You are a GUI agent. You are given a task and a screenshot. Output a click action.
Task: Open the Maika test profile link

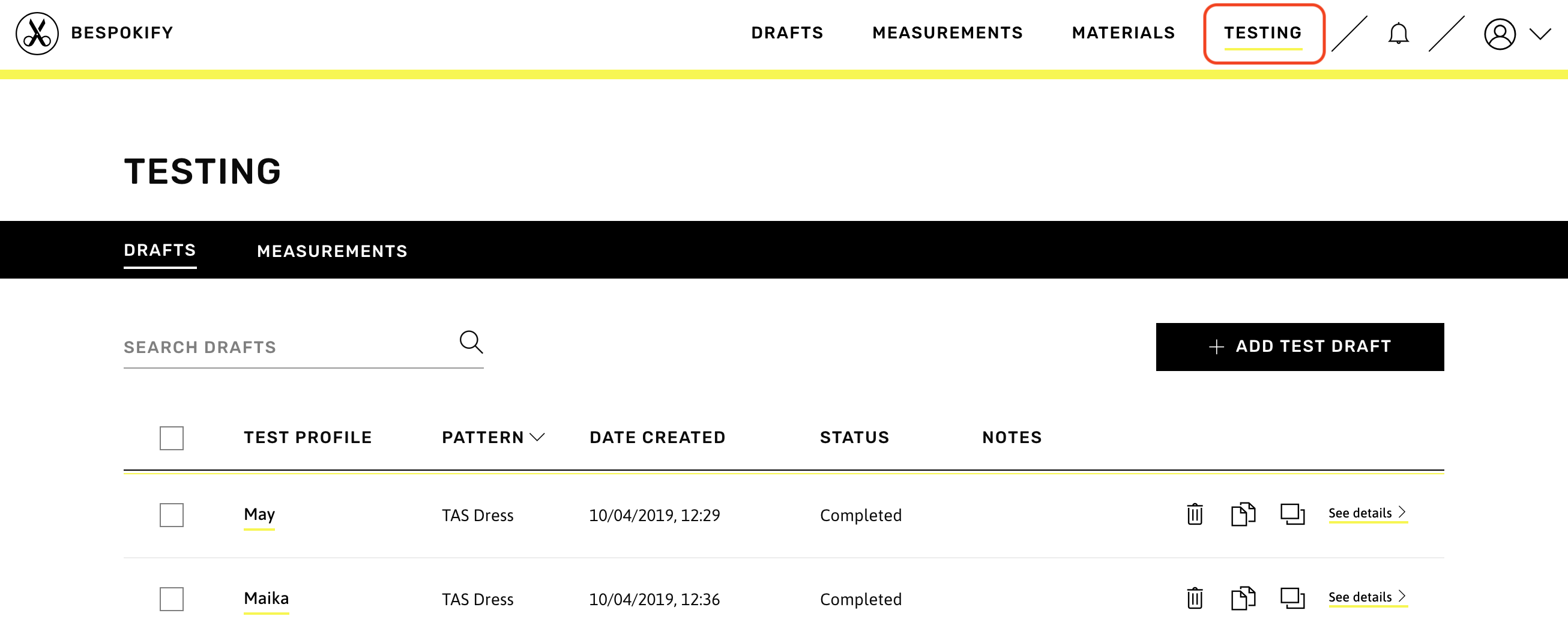[x=266, y=599]
